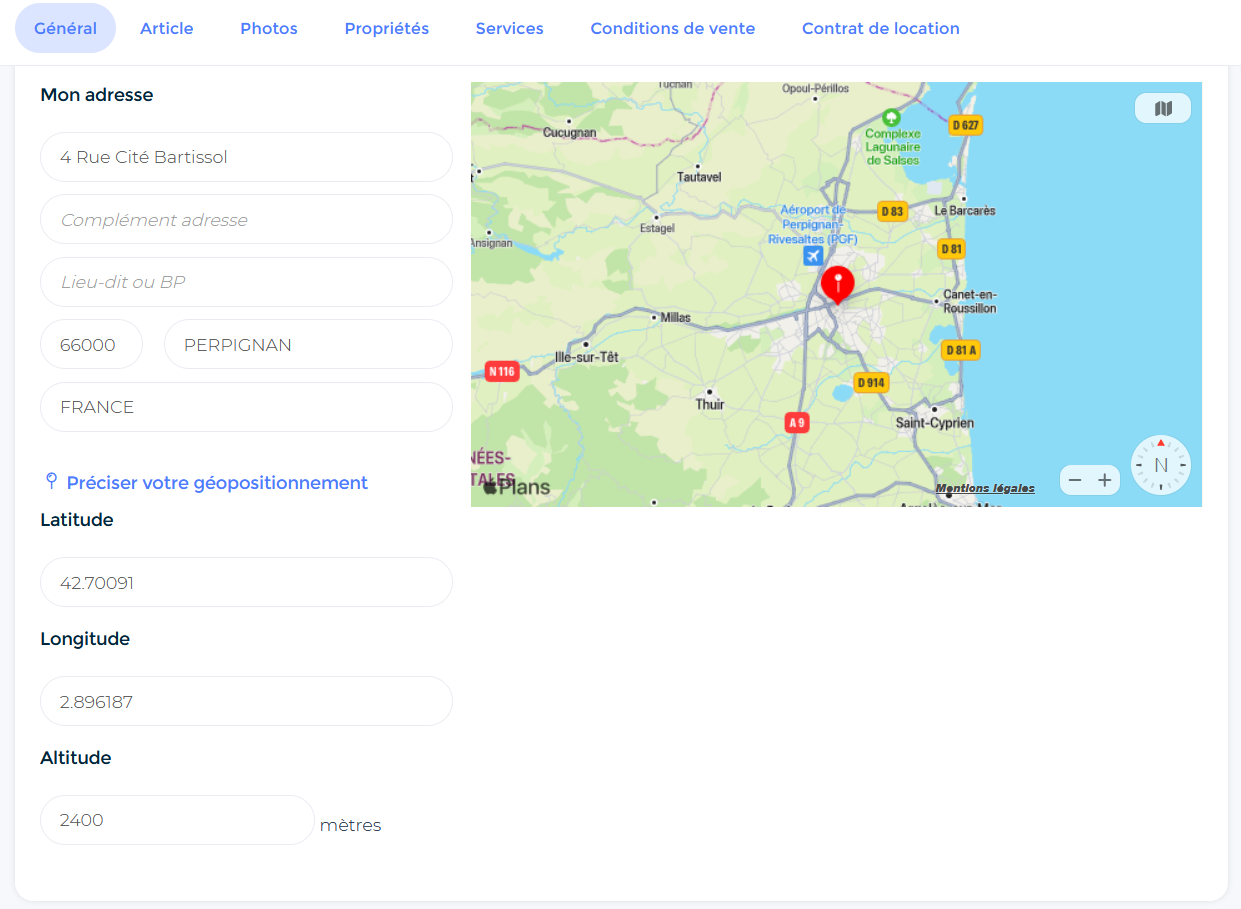
Task: Click the Cucugnan map label
Action: point(569,132)
